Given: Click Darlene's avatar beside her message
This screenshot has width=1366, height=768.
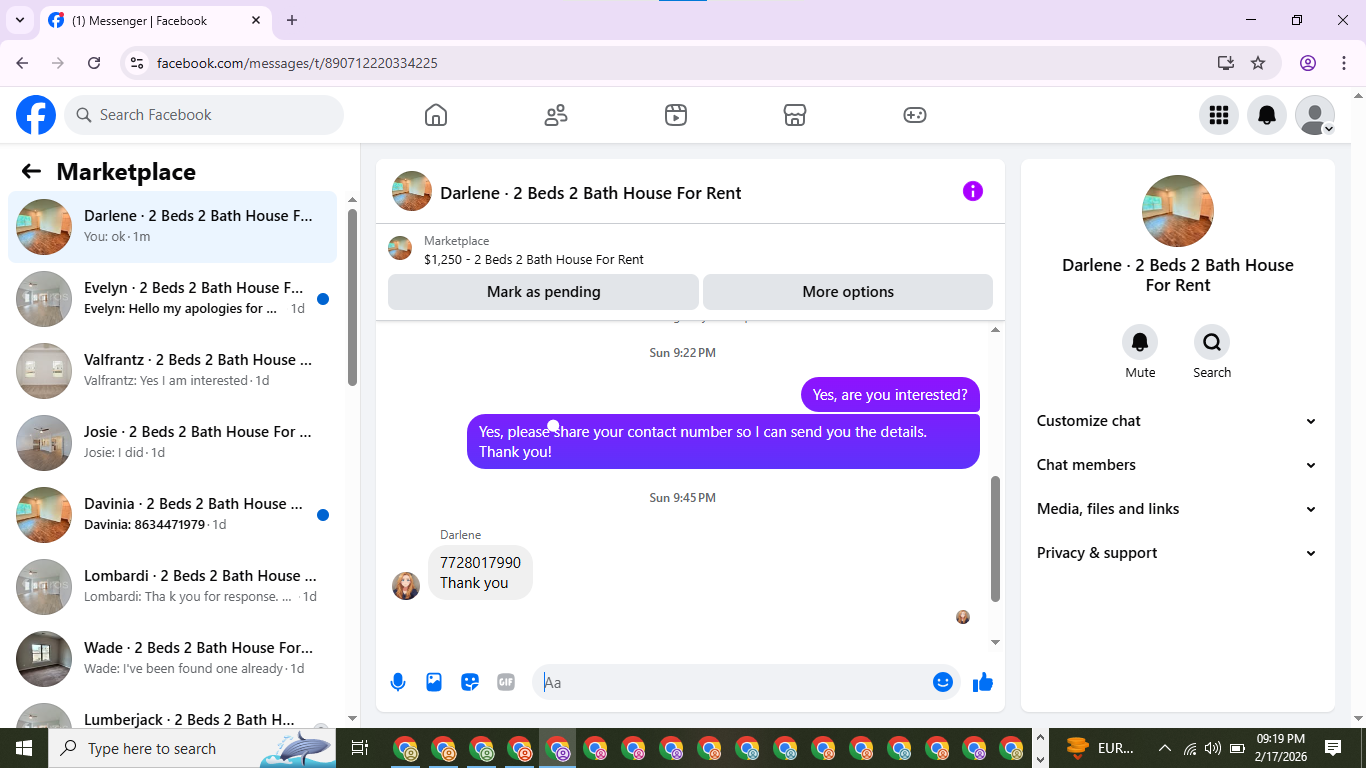Looking at the screenshot, I should click(x=406, y=586).
